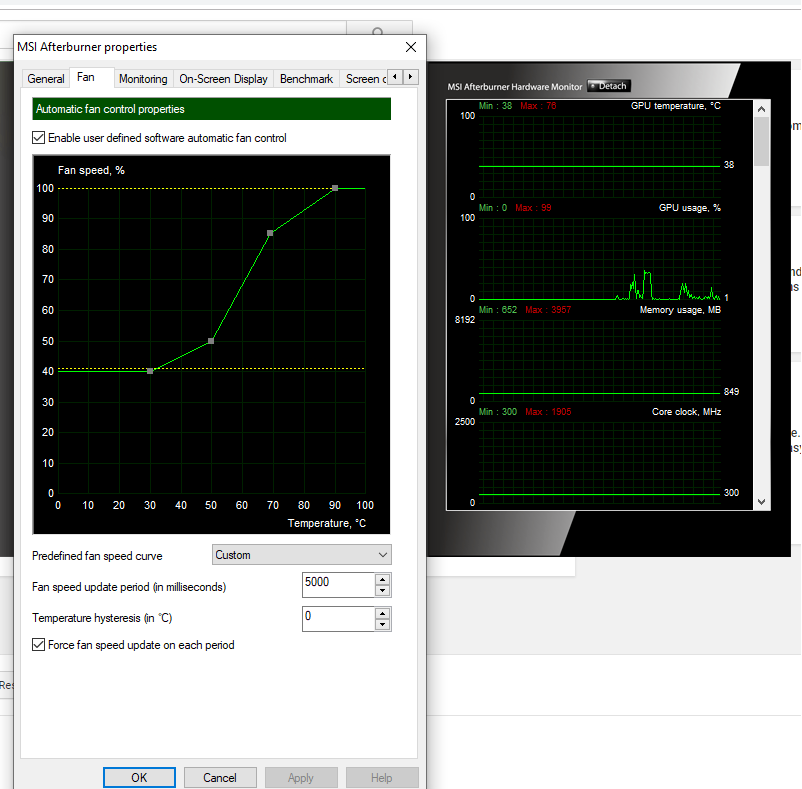Image resolution: width=802 pixels, height=789 pixels.
Task: Click the Max : 3957 memory value
Action: [x=548, y=310]
